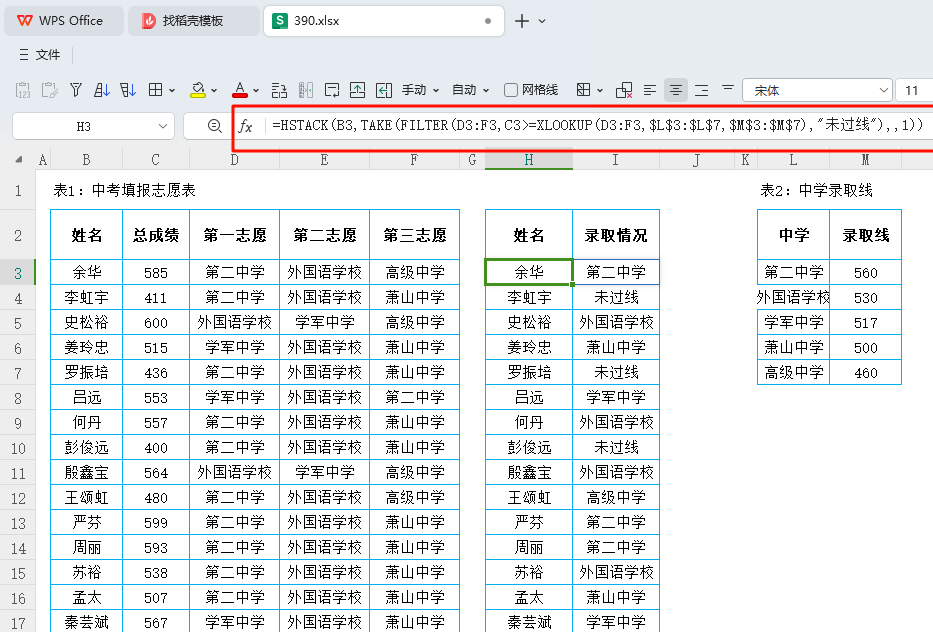Sort descending with the funnel-arrow icon
The width and height of the screenshot is (933, 632).
point(128,90)
